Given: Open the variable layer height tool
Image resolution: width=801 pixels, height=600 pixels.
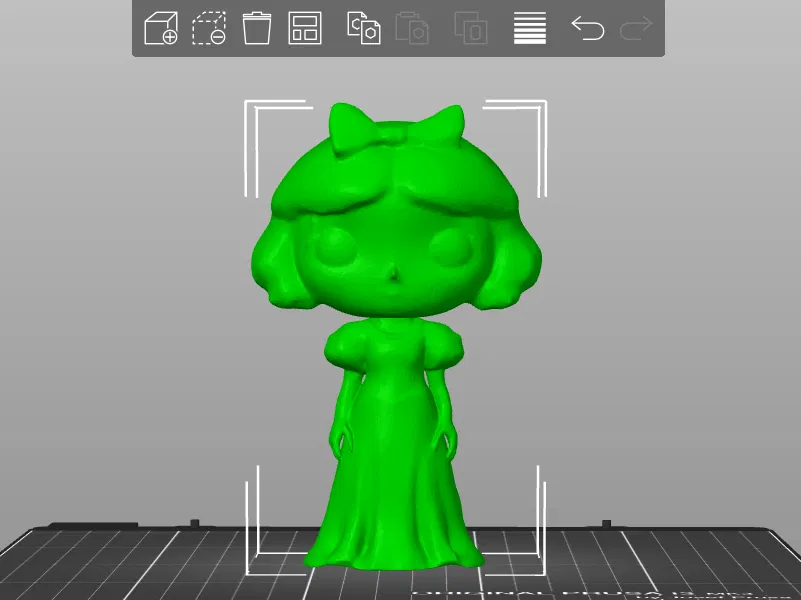Looking at the screenshot, I should tap(529, 30).
